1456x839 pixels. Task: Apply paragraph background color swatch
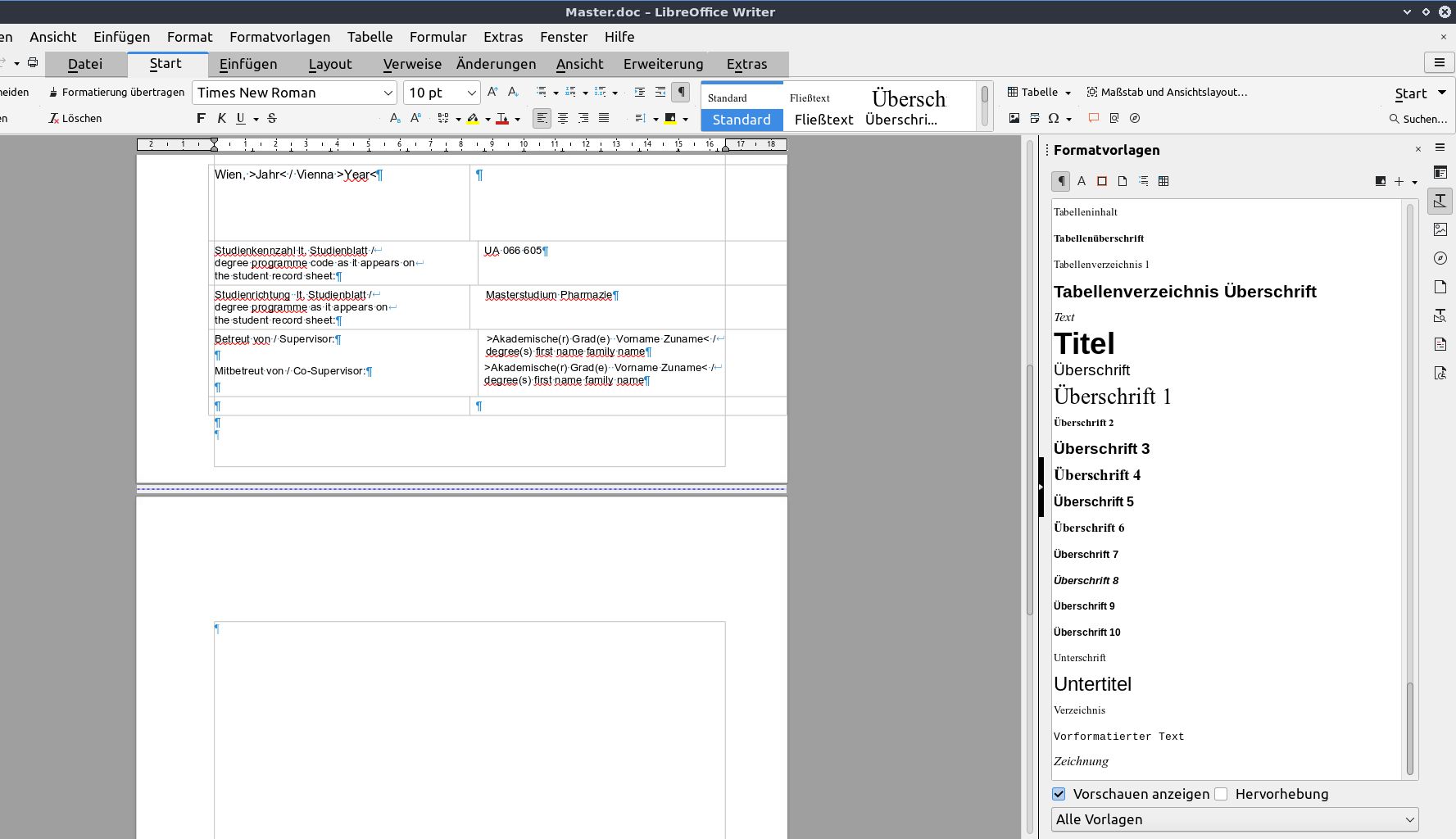tap(670, 119)
